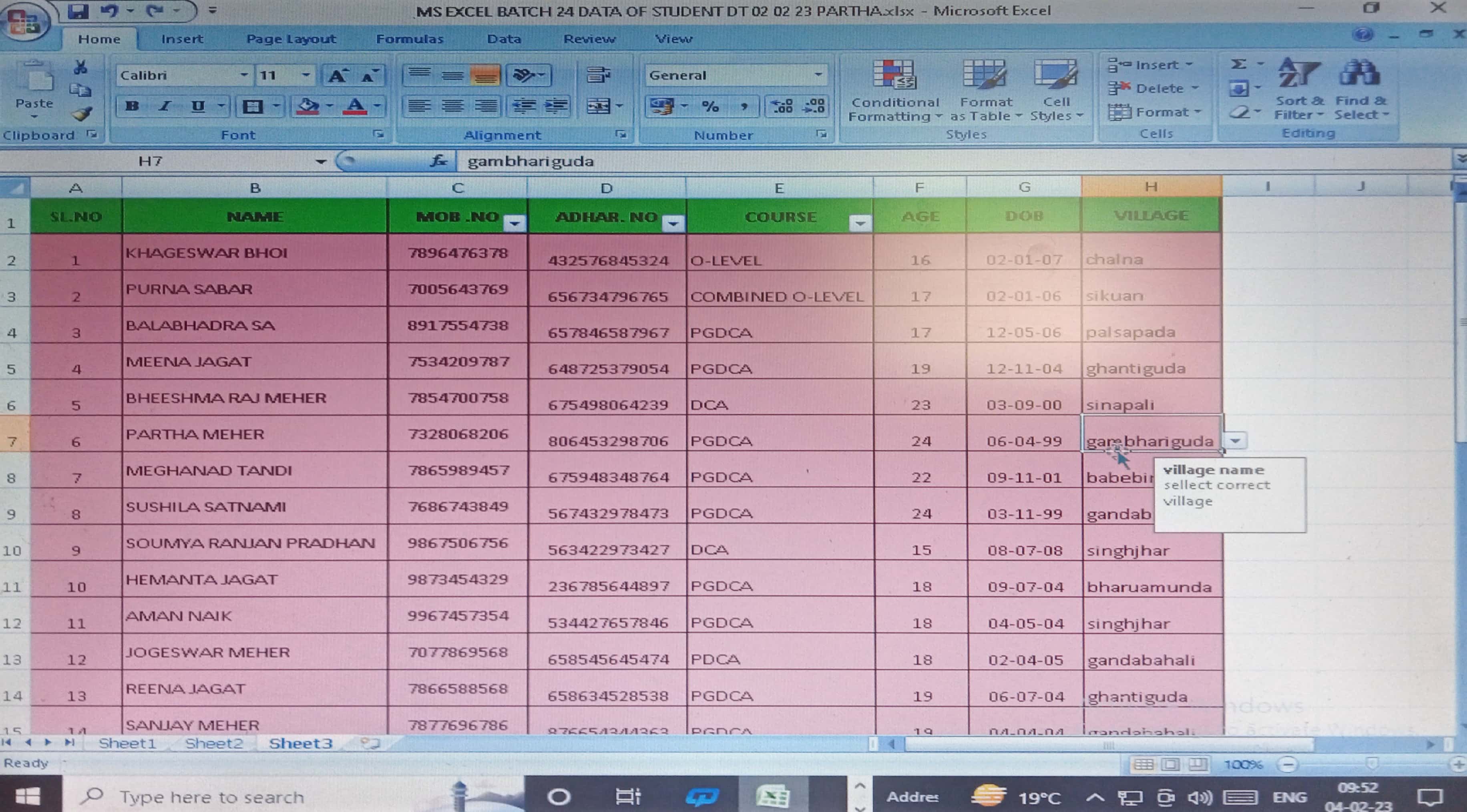Switch to Sheet2 worksheet tab
Image resolution: width=1467 pixels, height=812 pixels.
tap(213, 743)
